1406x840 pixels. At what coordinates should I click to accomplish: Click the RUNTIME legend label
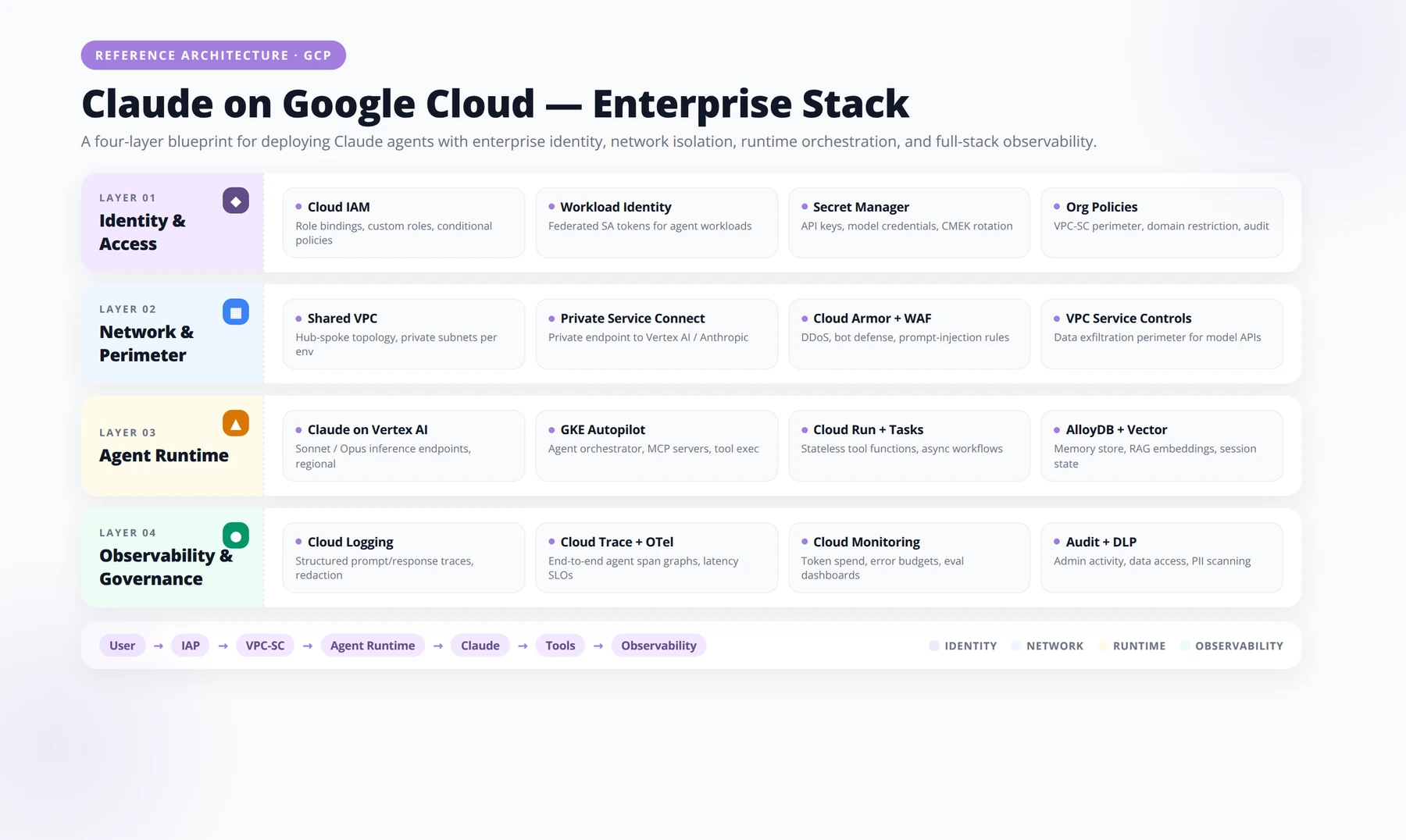(1139, 646)
